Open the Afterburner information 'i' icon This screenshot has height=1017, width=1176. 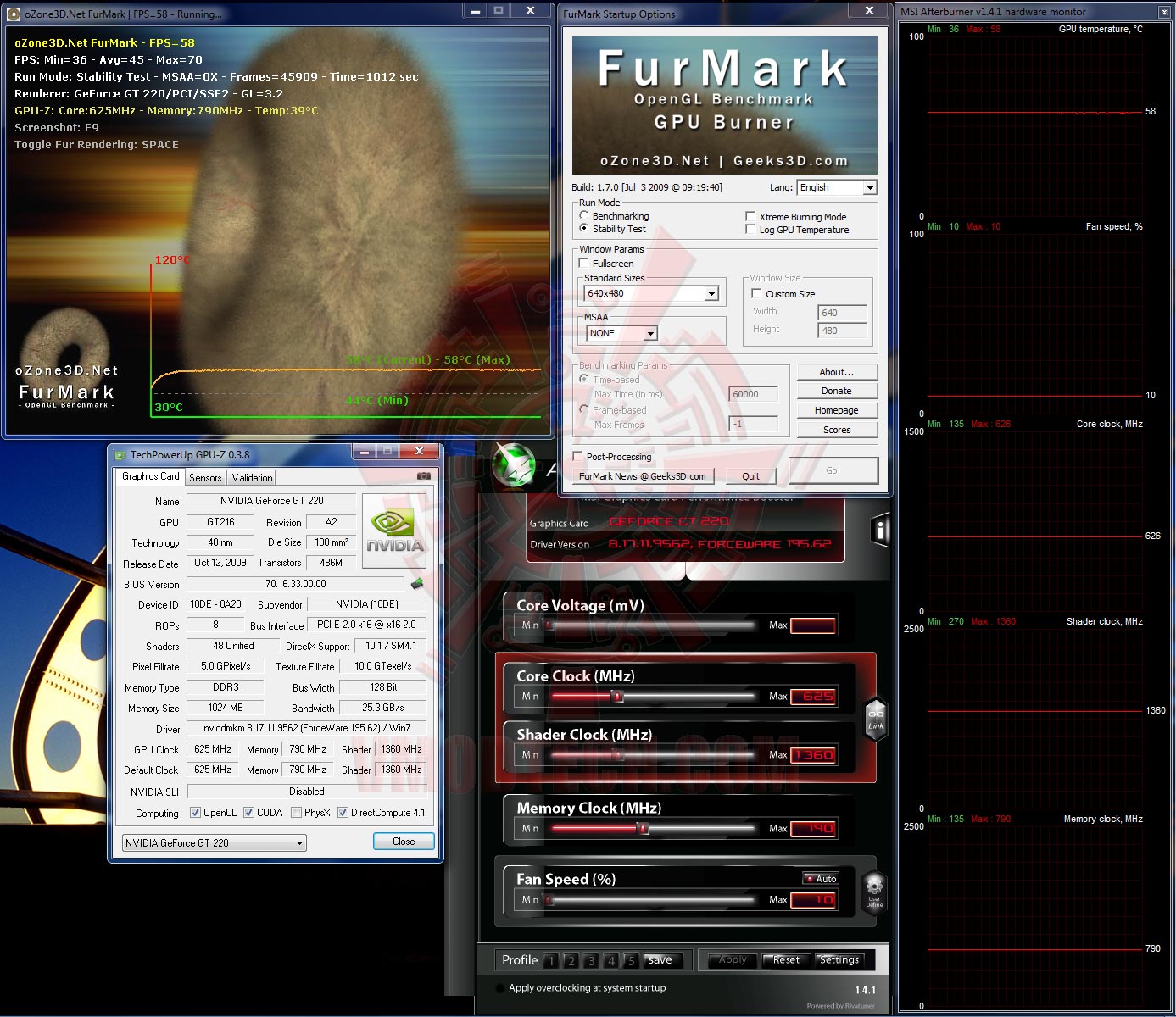(881, 531)
